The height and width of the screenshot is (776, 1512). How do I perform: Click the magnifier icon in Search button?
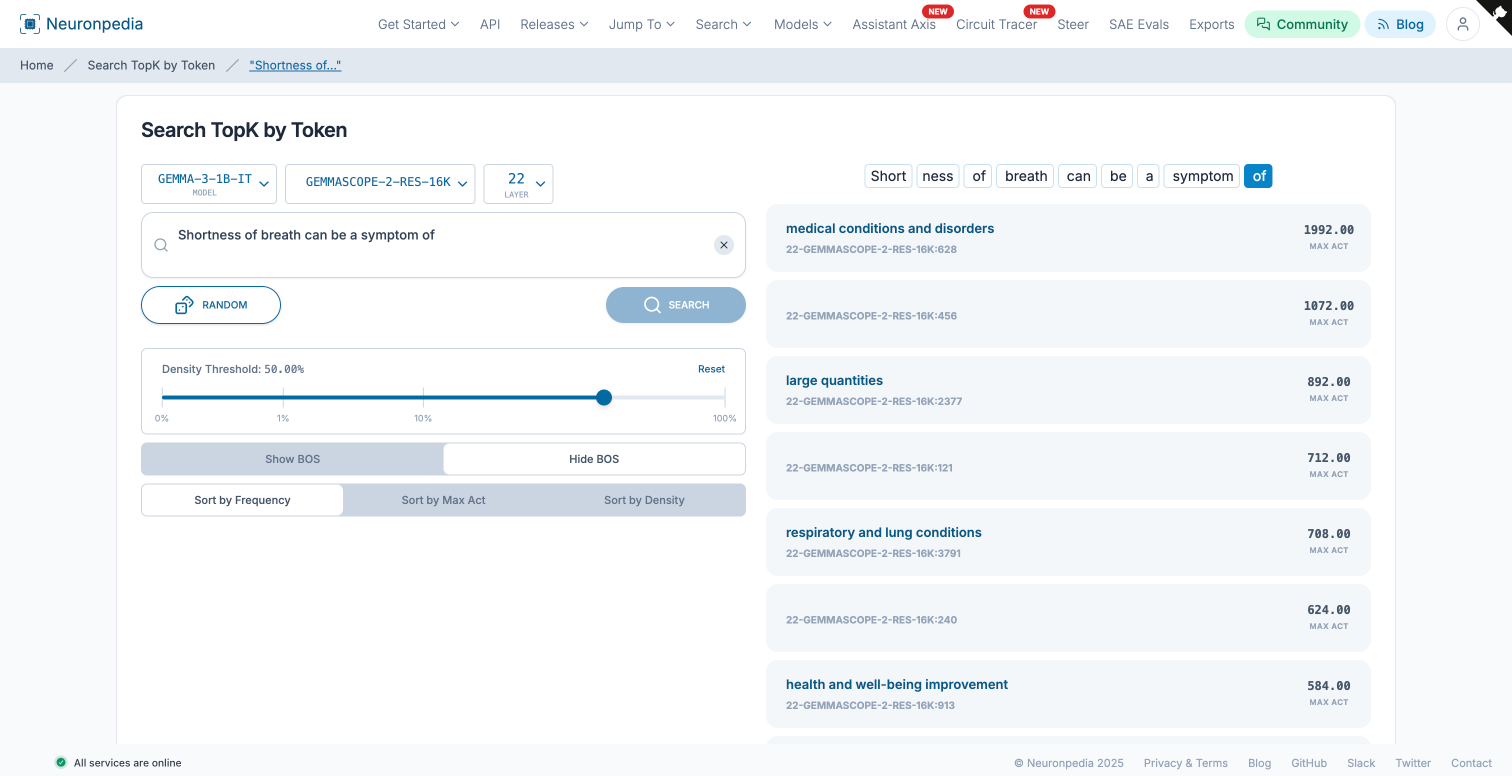(652, 305)
